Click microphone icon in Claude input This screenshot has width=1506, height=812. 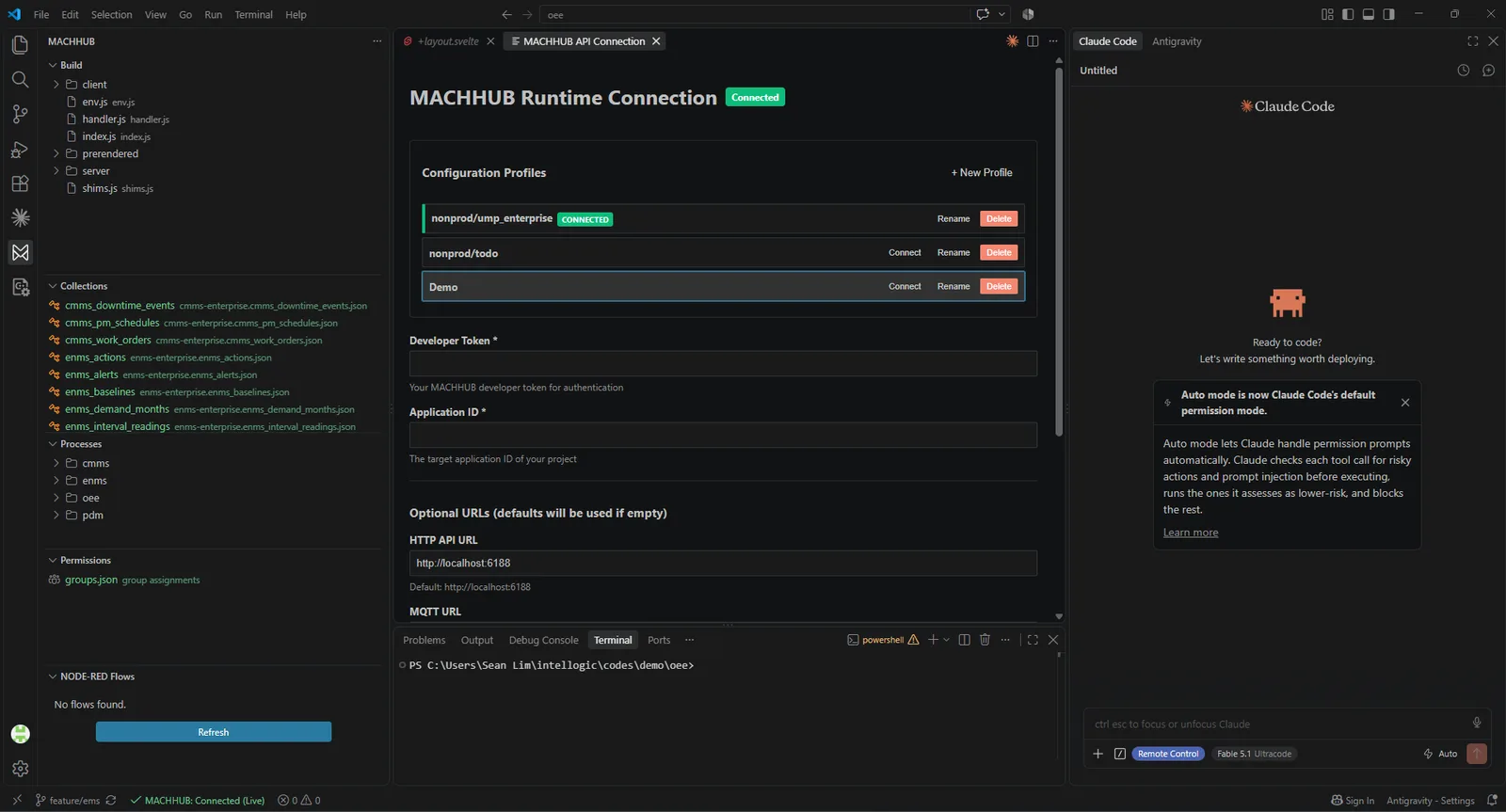point(1476,724)
